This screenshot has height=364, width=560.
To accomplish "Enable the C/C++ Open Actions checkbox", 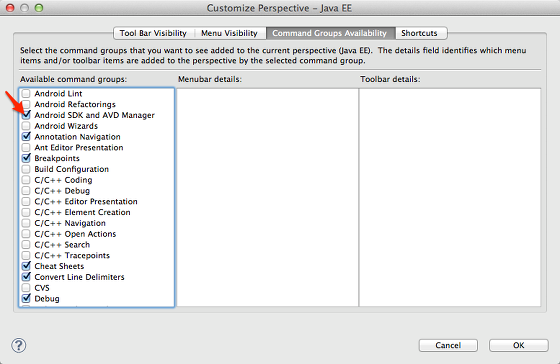I will 26,234.
